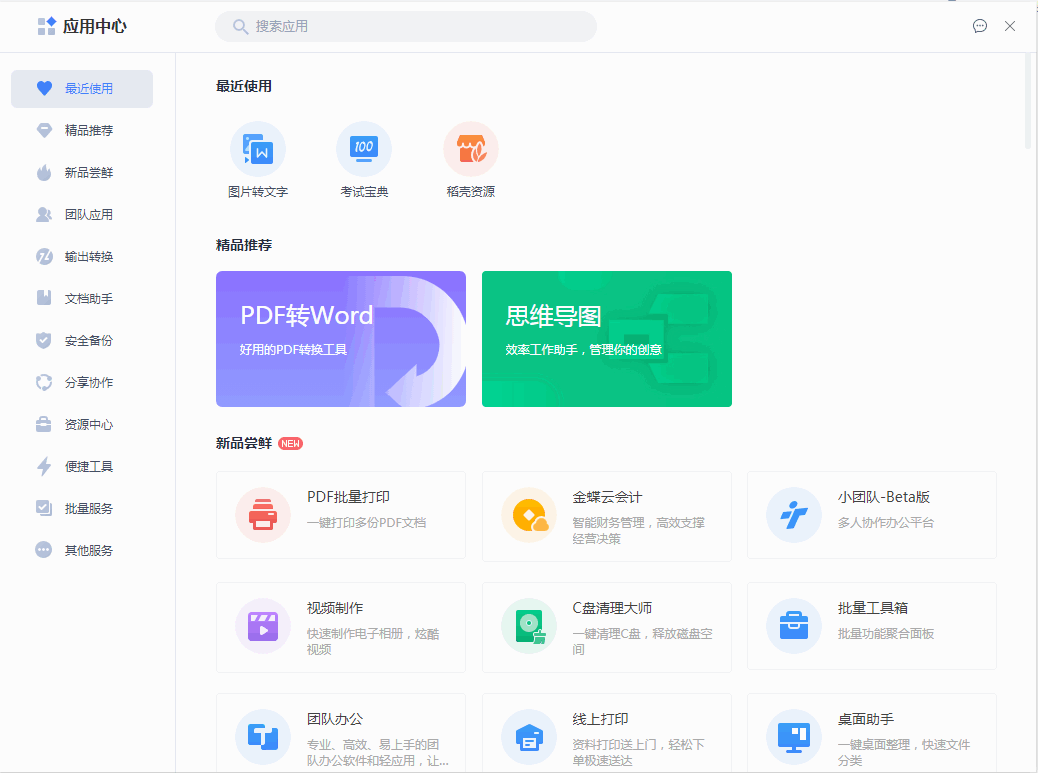Close the 应用中心 window
This screenshot has height=774, width=1039.
(x=1009, y=26)
